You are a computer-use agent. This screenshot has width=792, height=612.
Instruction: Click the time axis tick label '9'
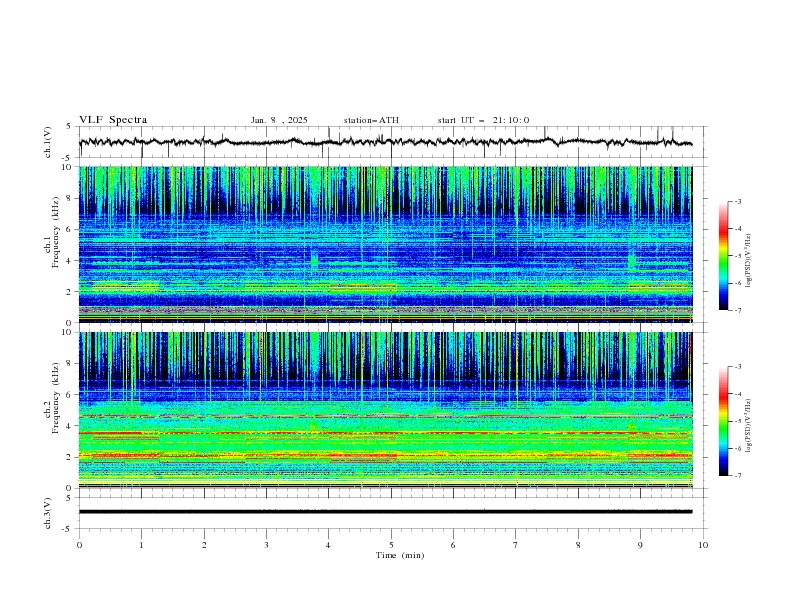click(x=640, y=545)
